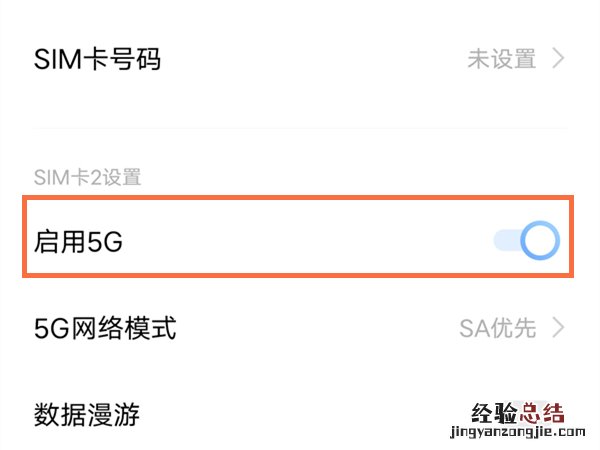Click the round knob of the 5G switch
This screenshot has height=450, width=600.
[540, 241]
